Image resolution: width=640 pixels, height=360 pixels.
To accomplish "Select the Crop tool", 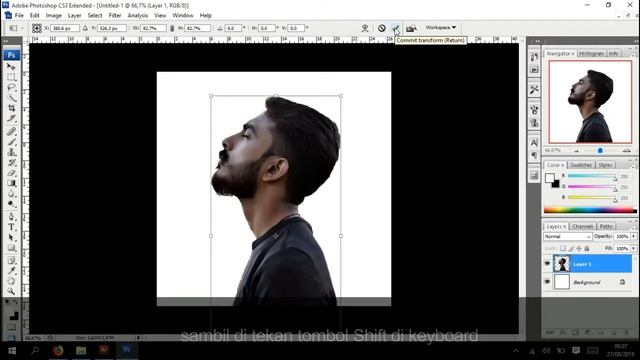I will (x=11, y=108).
